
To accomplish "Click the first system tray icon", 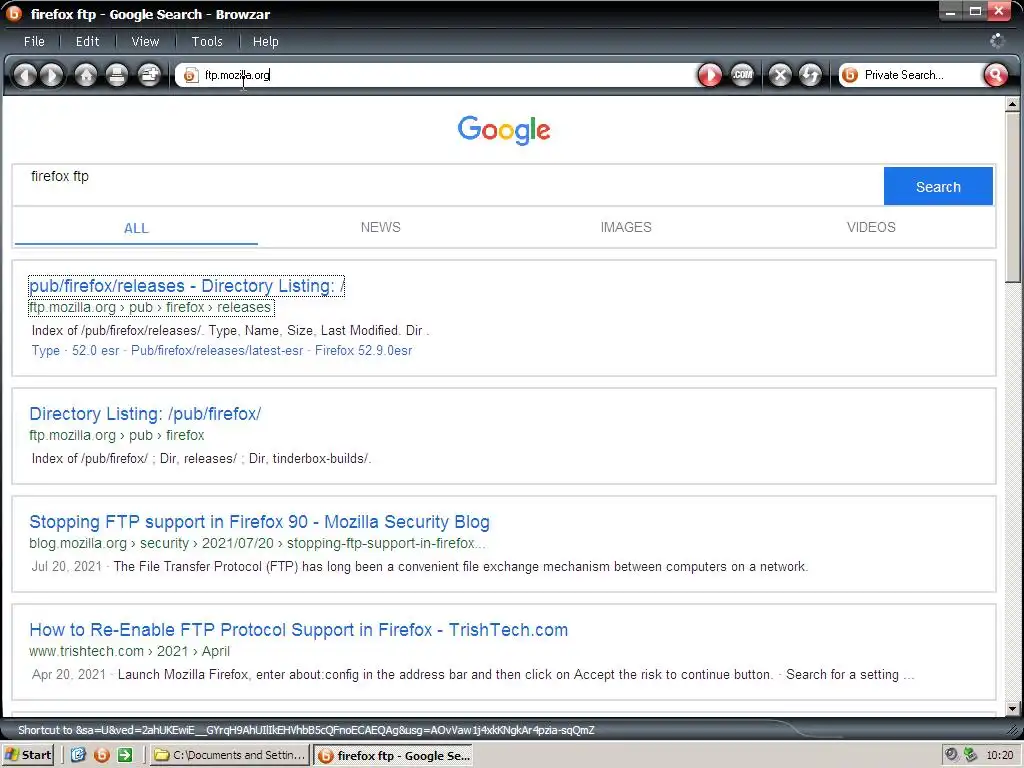I will pos(952,755).
